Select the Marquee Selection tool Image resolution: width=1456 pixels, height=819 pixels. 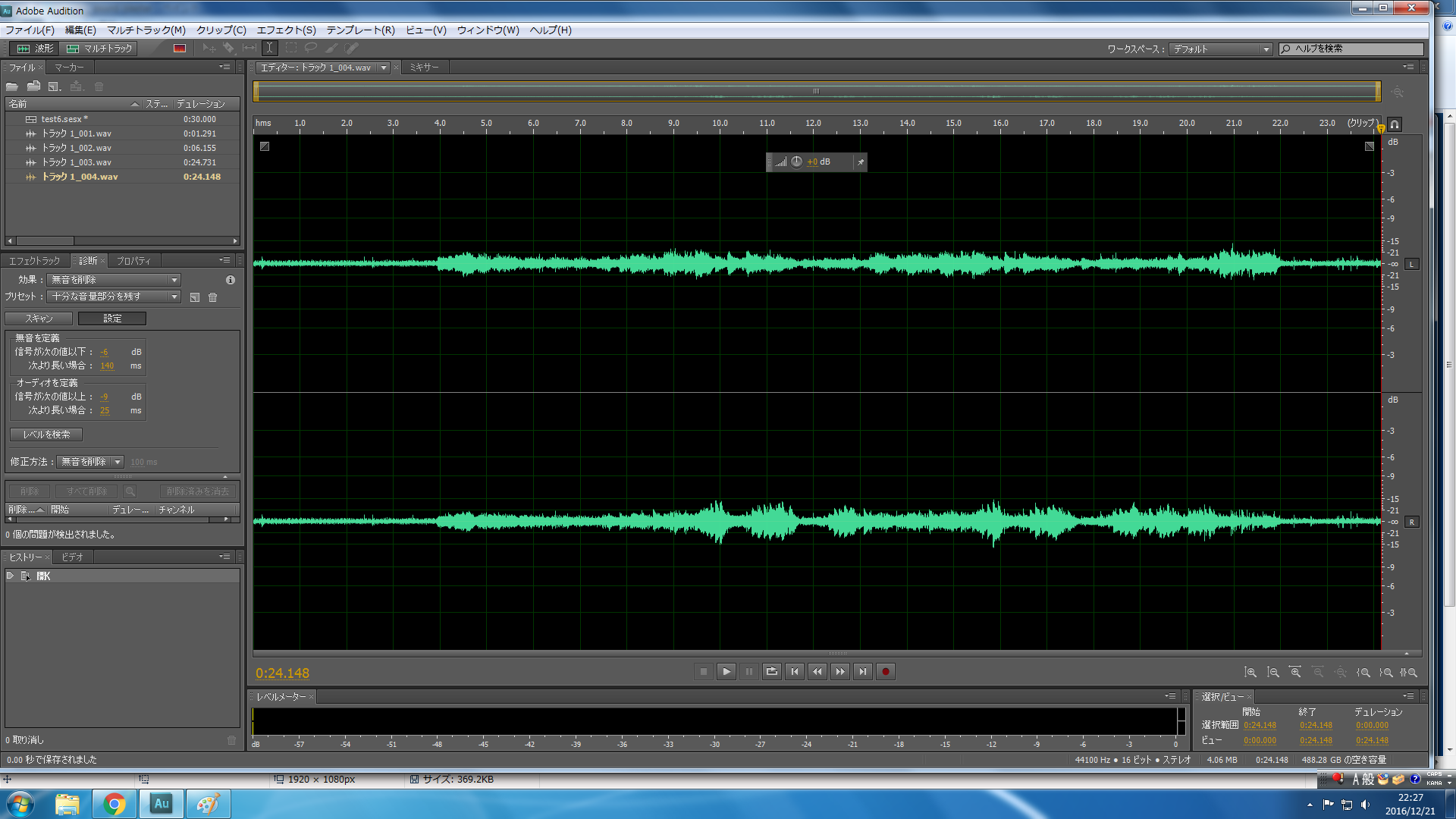point(290,48)
